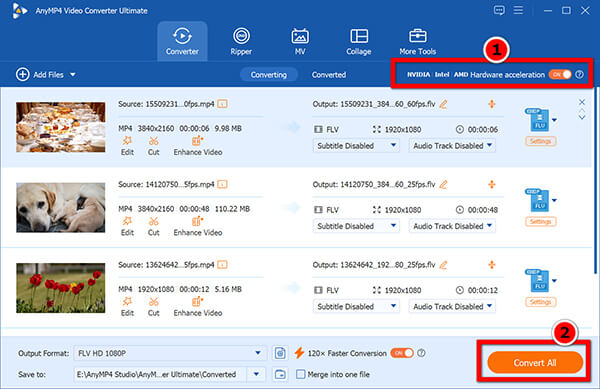Open Settings button for 14120750 video
Viewport: 600px width, 389px height.
tap(540, 221)
